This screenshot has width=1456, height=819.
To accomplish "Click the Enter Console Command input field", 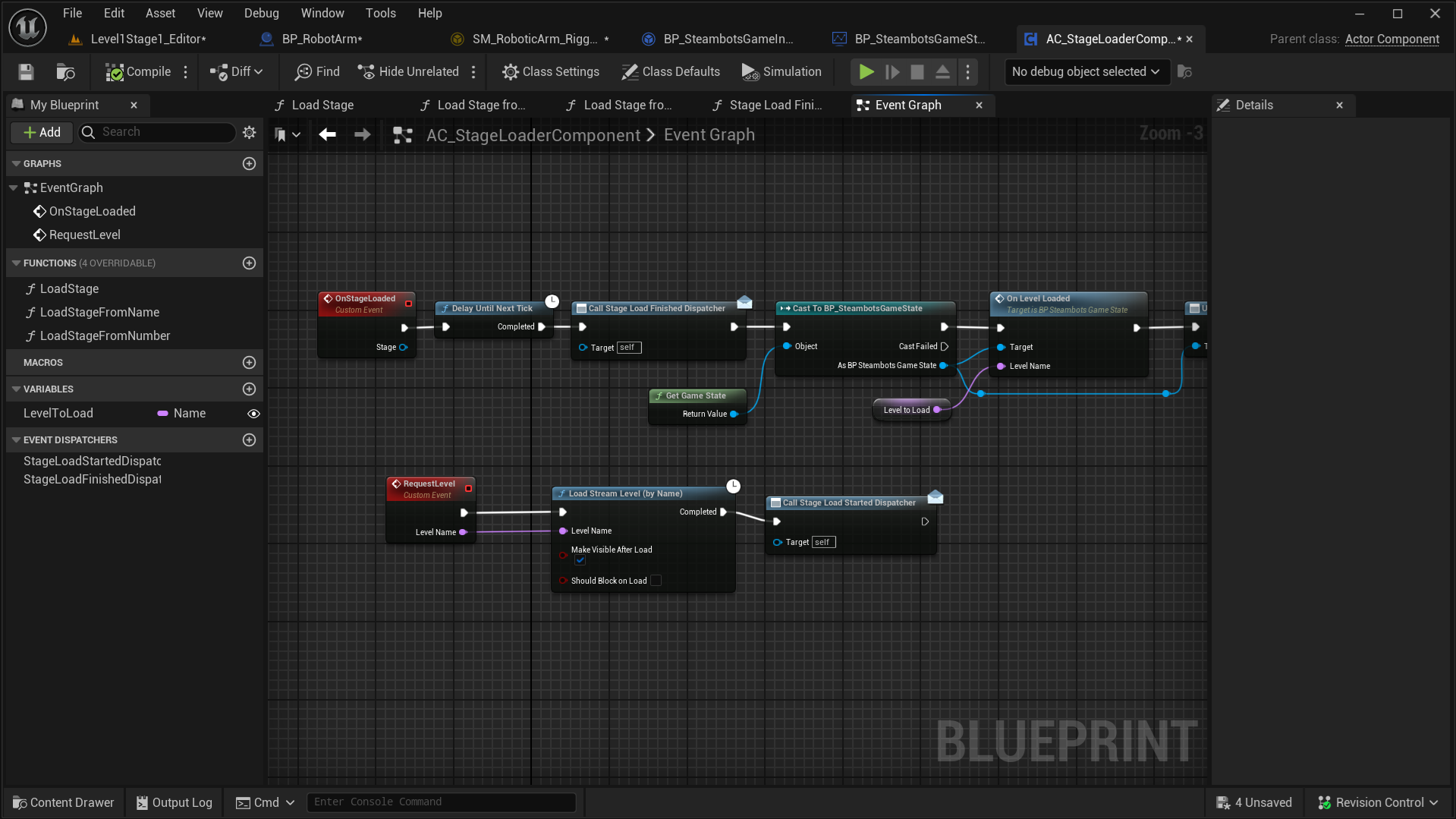I will [x=440, y=802].
